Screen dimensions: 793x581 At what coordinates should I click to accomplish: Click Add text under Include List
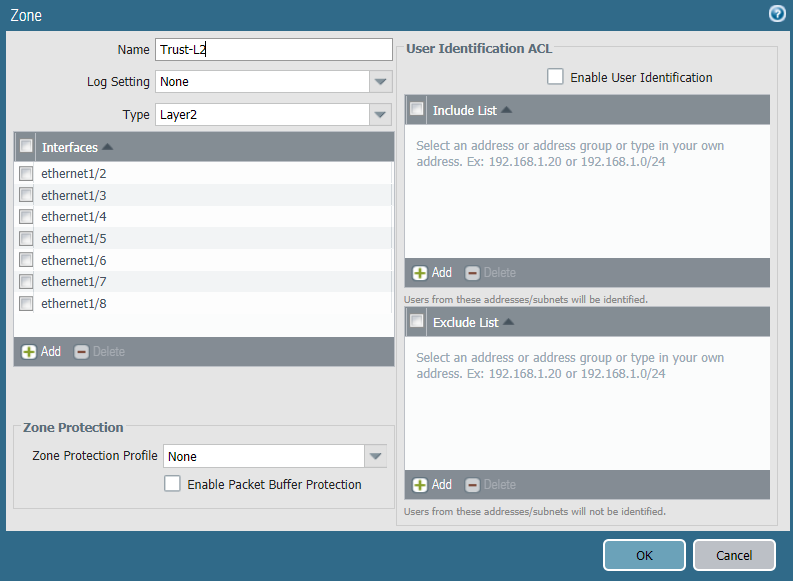coord(442,273)
